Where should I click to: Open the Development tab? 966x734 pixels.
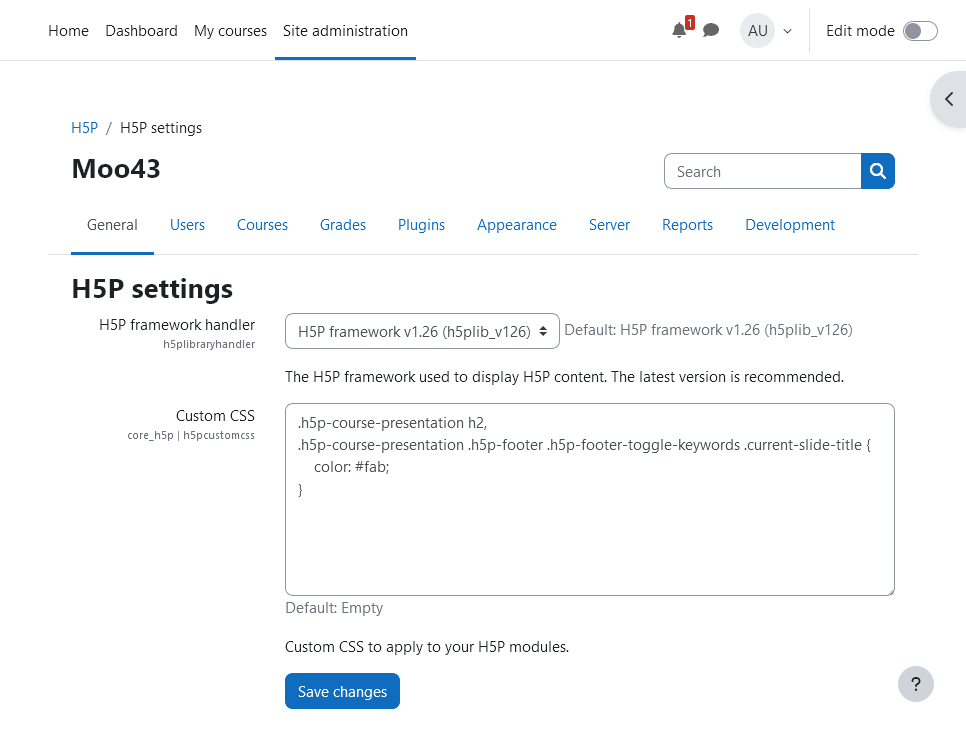[x=790, y=225]
